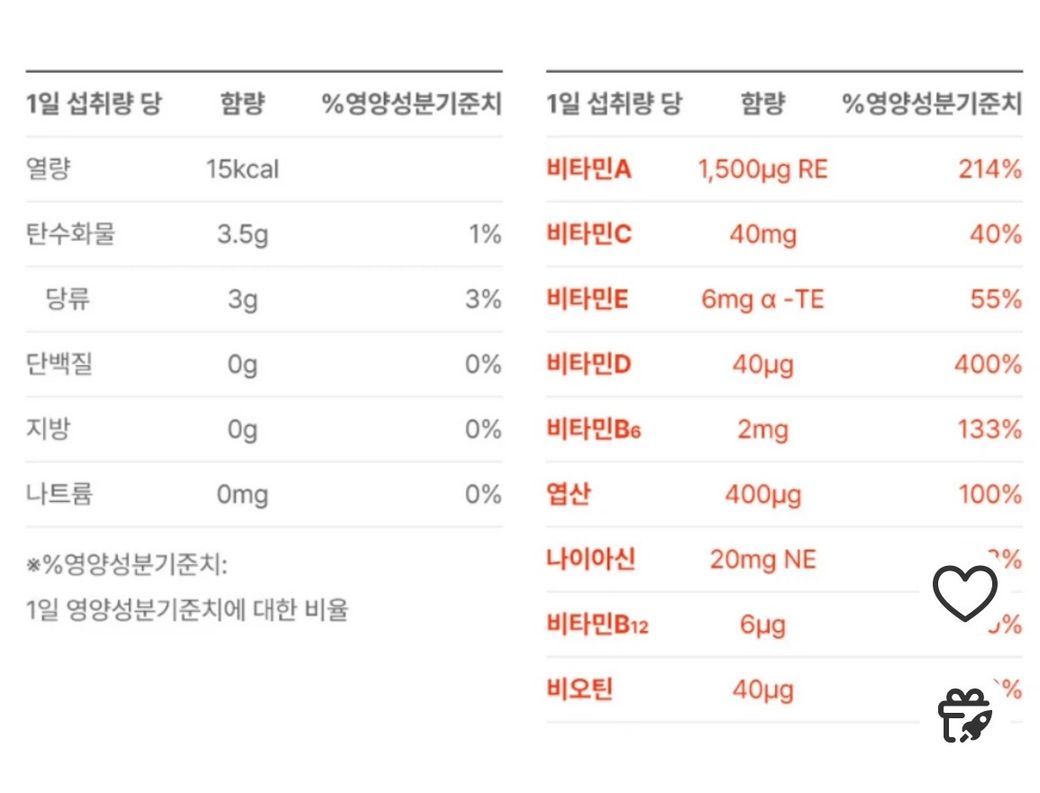Click the 당류 row label

pyautogui.click(x=69, y=299)
